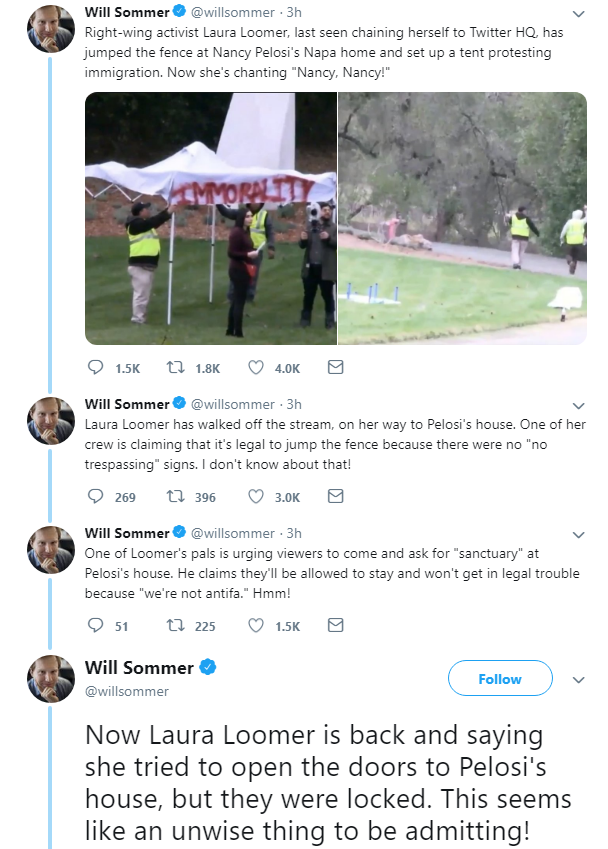Open the photo of people running on road
The image size is (608, 849).
(462, 218)
